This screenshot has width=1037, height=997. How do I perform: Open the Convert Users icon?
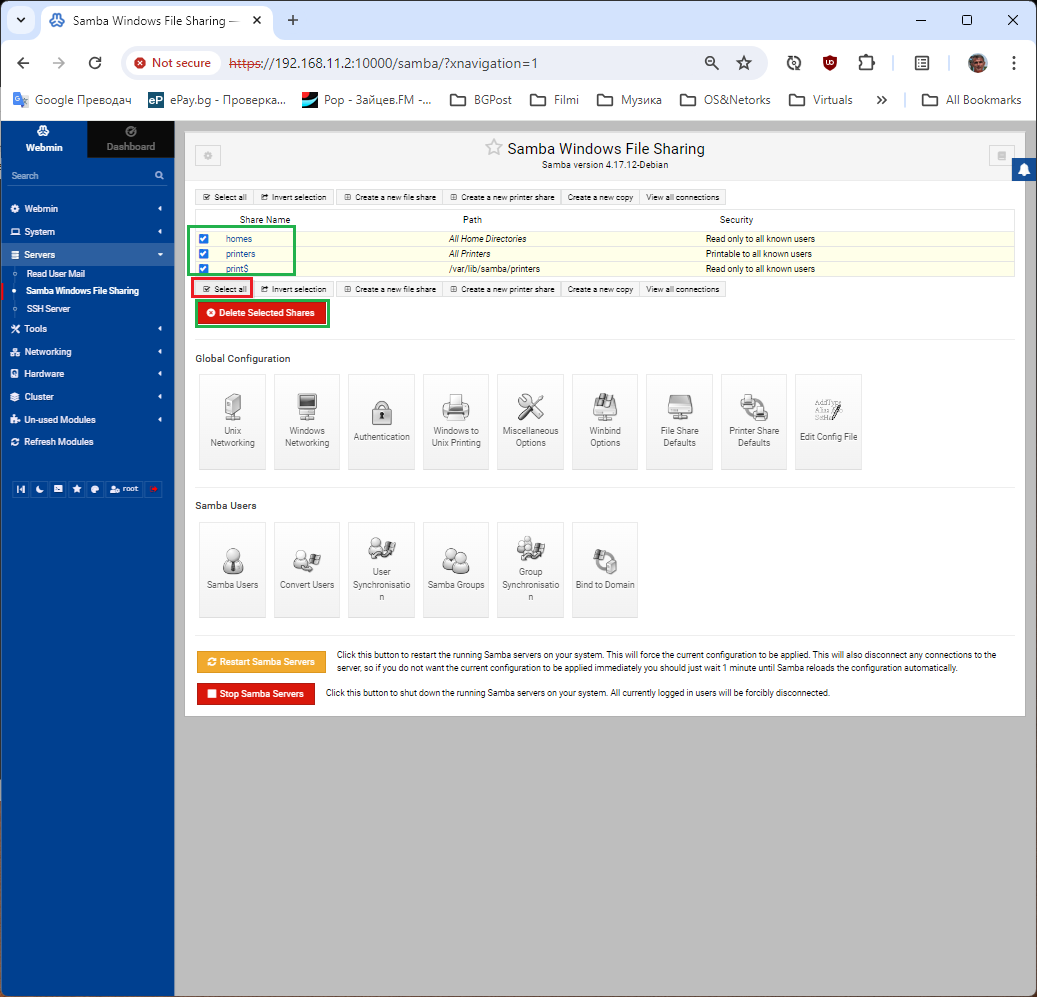click(307, 569)
